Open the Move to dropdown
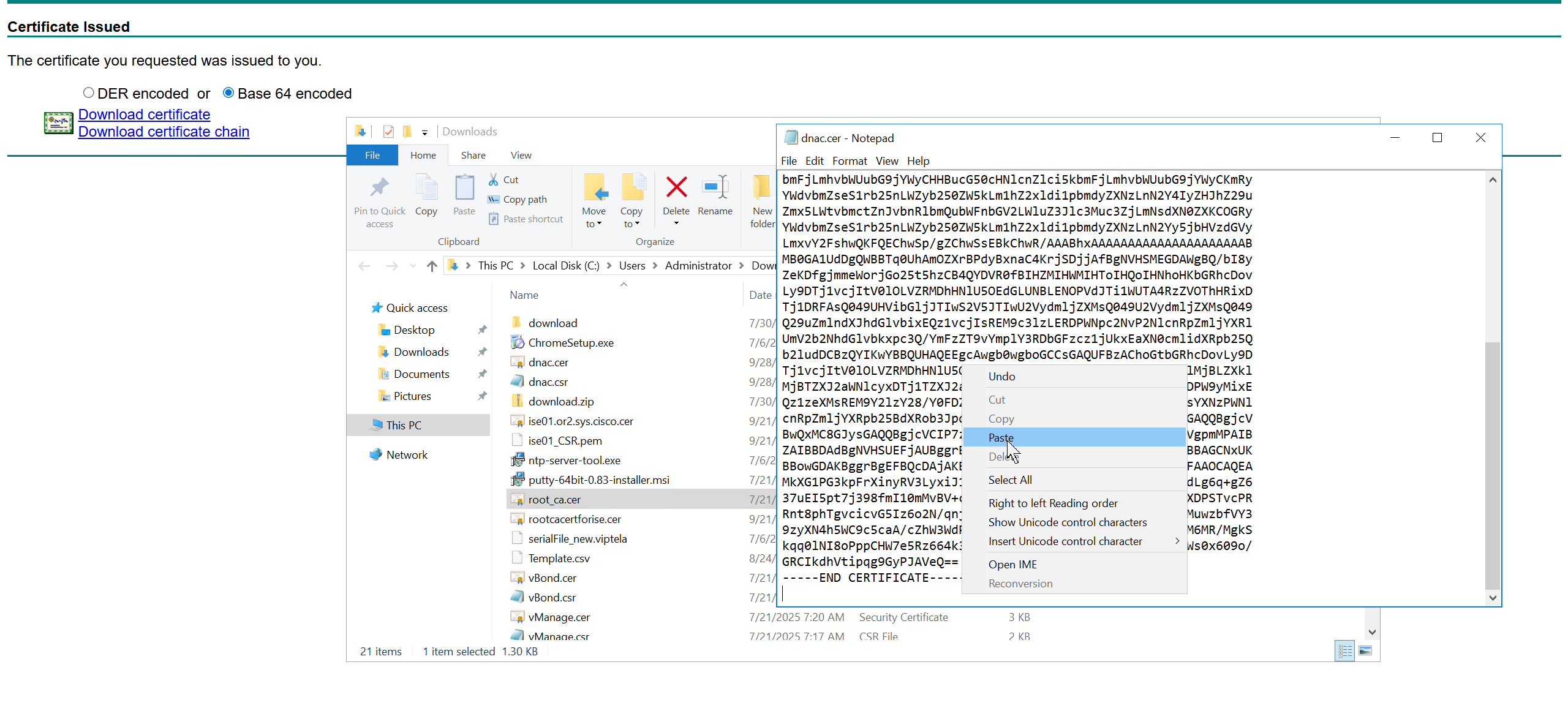This screenshot has height=719, width=1568. pyautogui.click(x=594, y=217)
